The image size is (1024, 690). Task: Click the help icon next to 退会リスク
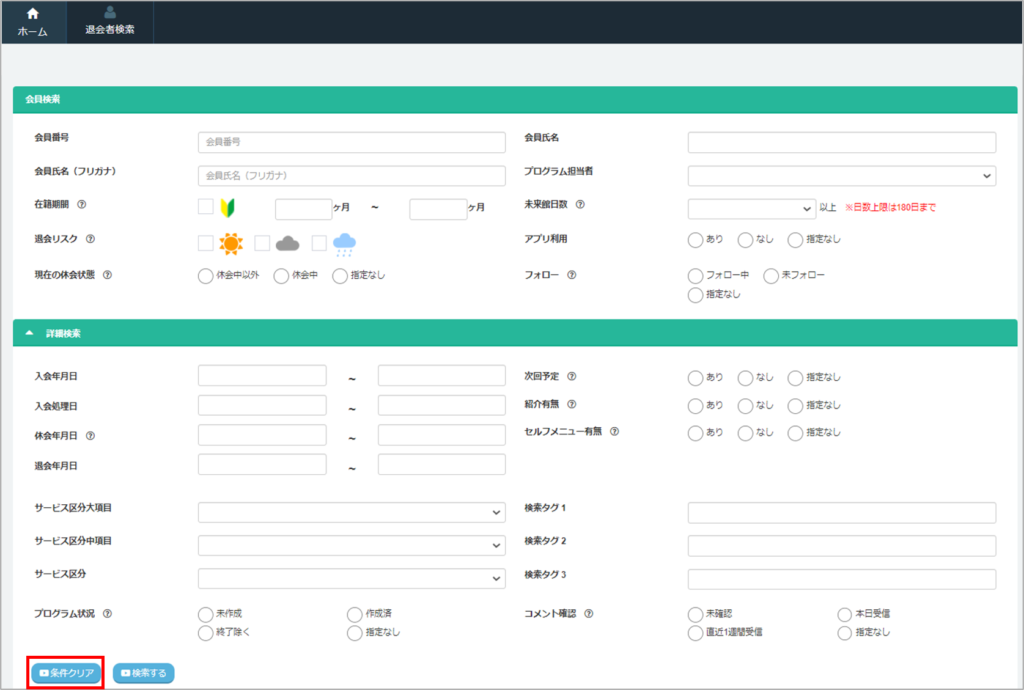[90, 240]
